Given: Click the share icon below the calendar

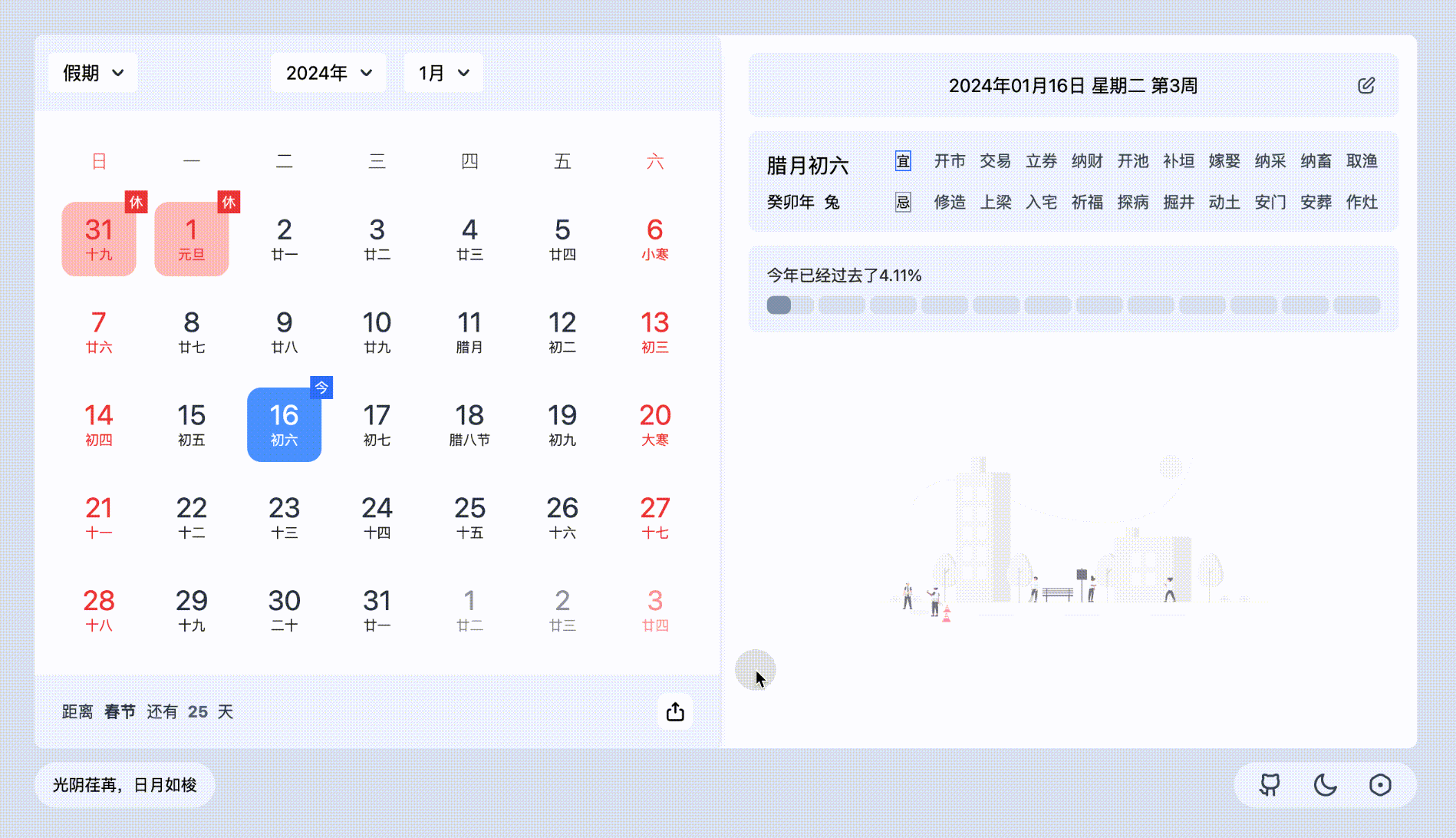Looking at the screenshot, I should tap(675, 712).
